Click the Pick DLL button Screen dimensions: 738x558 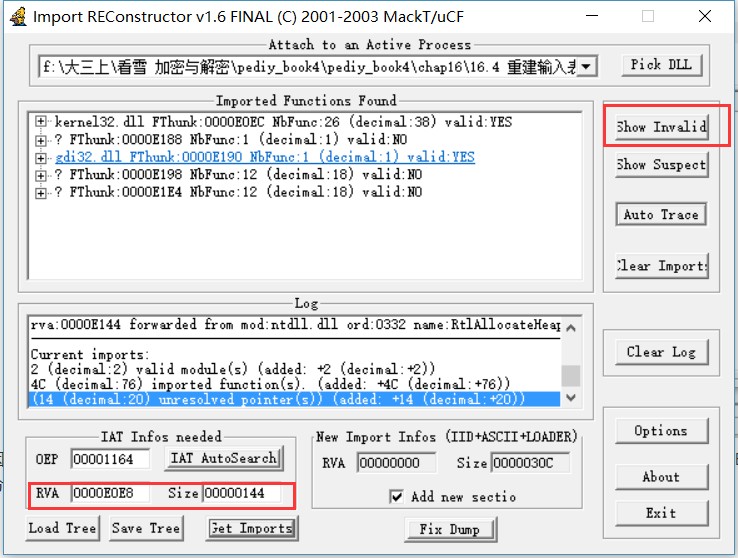point(661,64)
